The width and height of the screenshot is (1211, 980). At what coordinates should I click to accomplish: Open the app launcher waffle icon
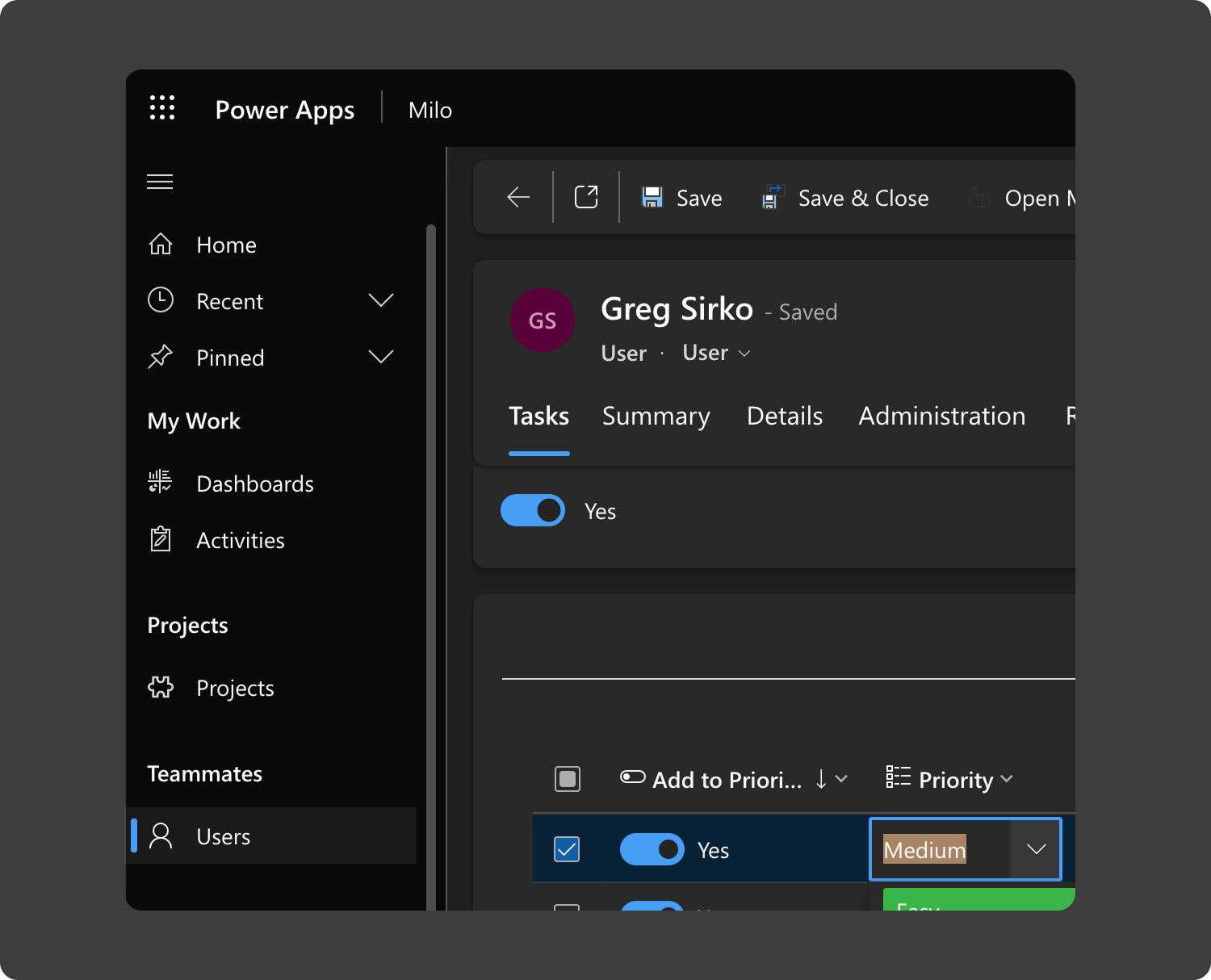[x=162, y=108]
